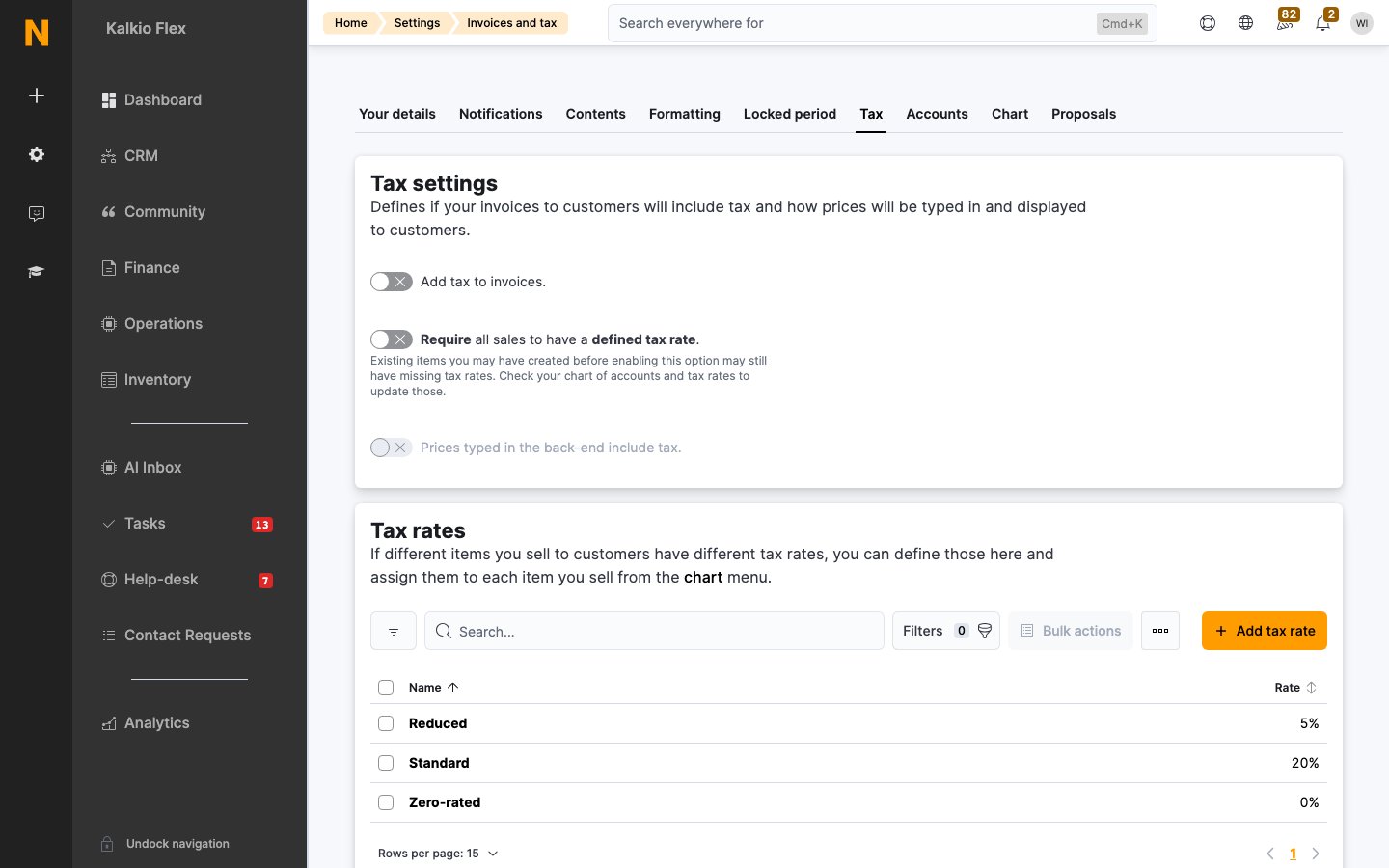This screenshot has width=1389, height=868.
Task: Sort table by Name column
Action: tap(433, 688)
